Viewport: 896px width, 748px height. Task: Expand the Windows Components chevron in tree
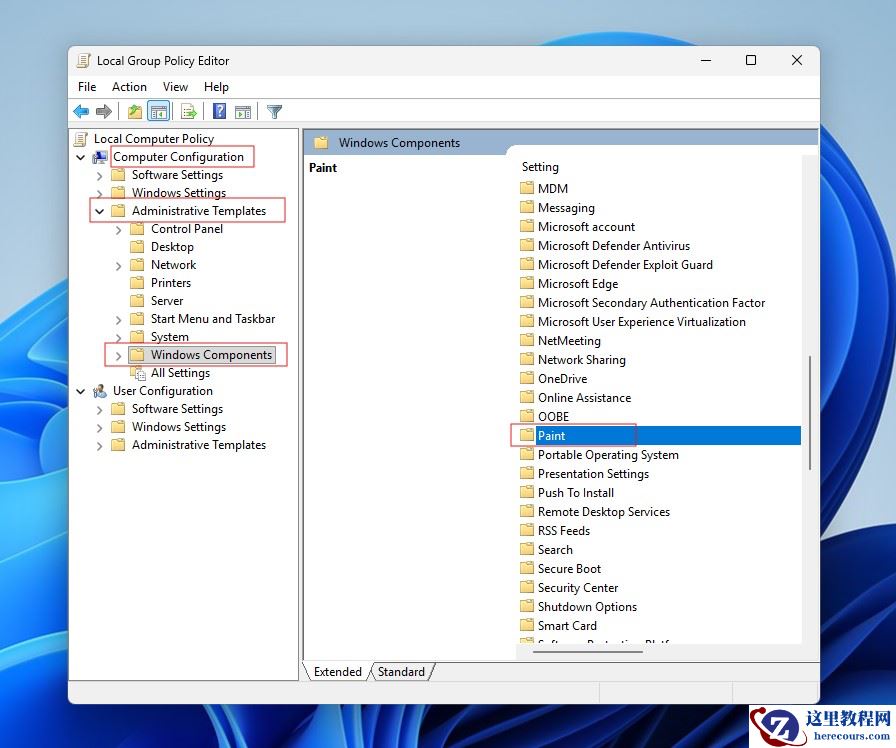click(x=117, y=354)
